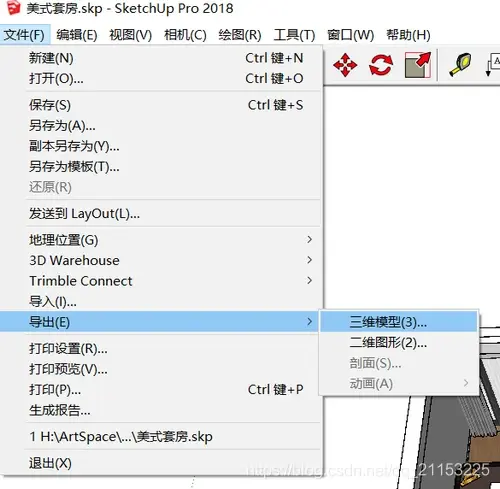Screen dimensions: 500x489
Task: Choose 打印设置(R)... menu entry
Action: tap(161, 349)
